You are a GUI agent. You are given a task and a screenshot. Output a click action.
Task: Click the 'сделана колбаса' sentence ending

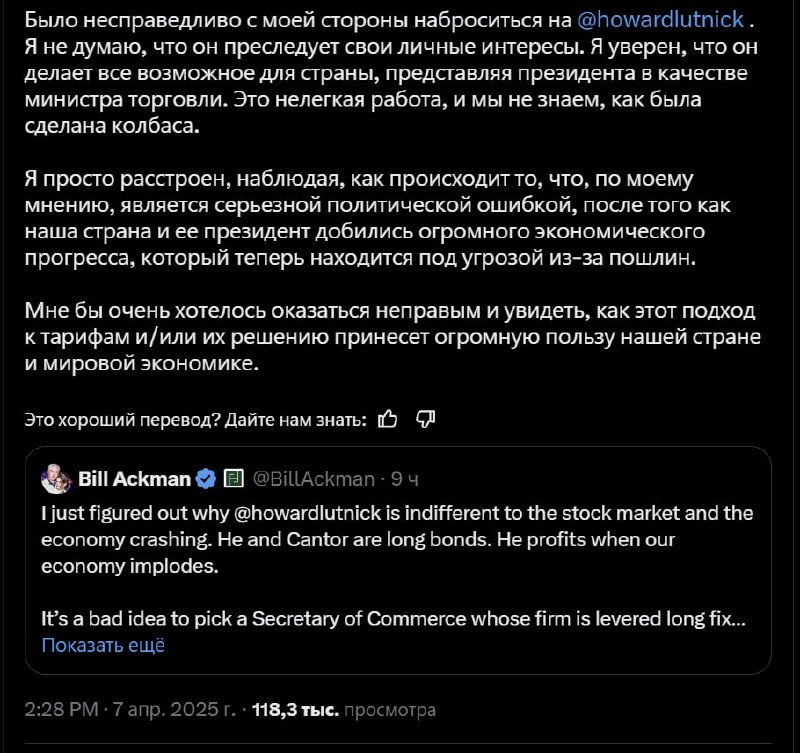coord(112,126)
